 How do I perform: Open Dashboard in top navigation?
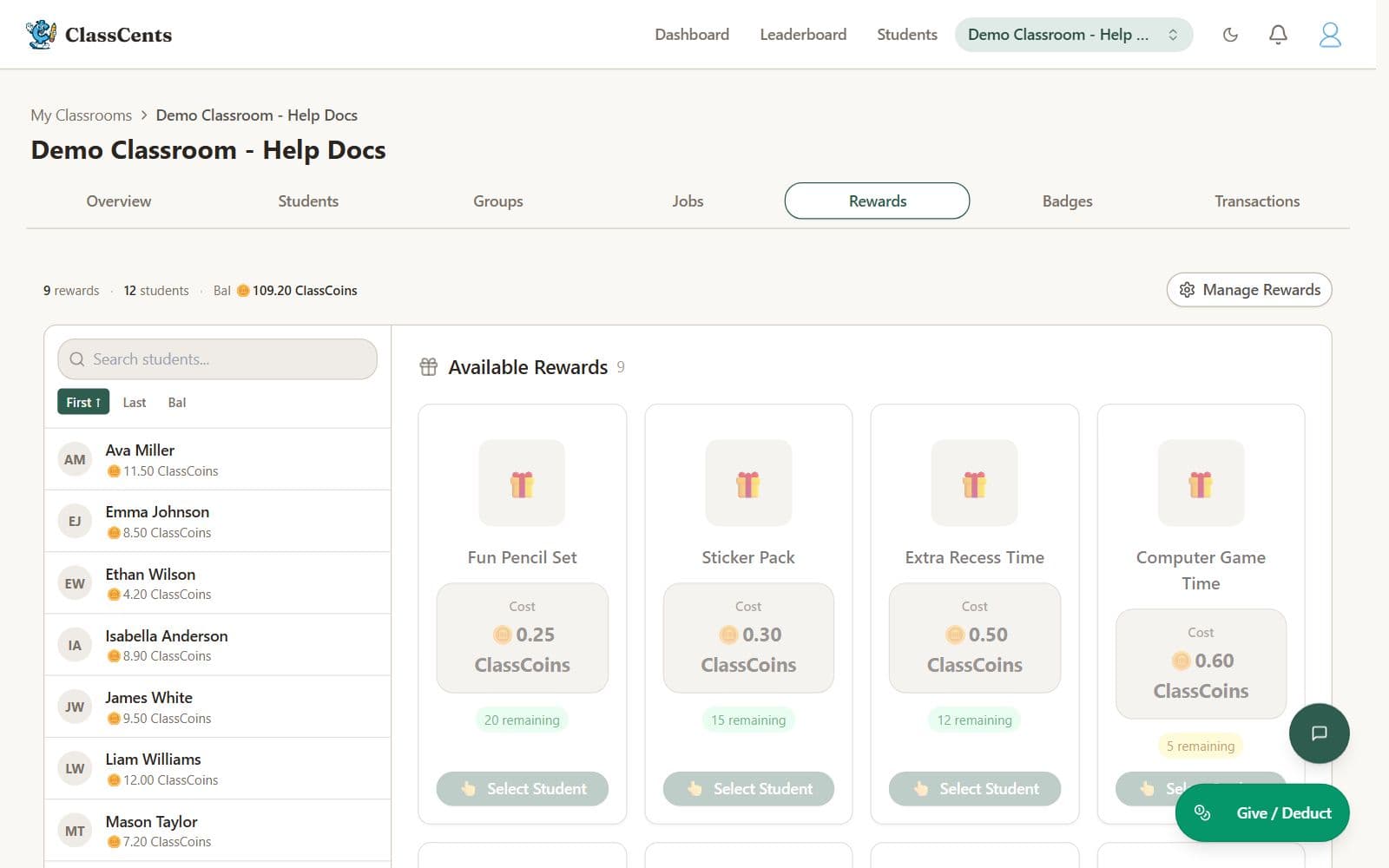[692, 35]
